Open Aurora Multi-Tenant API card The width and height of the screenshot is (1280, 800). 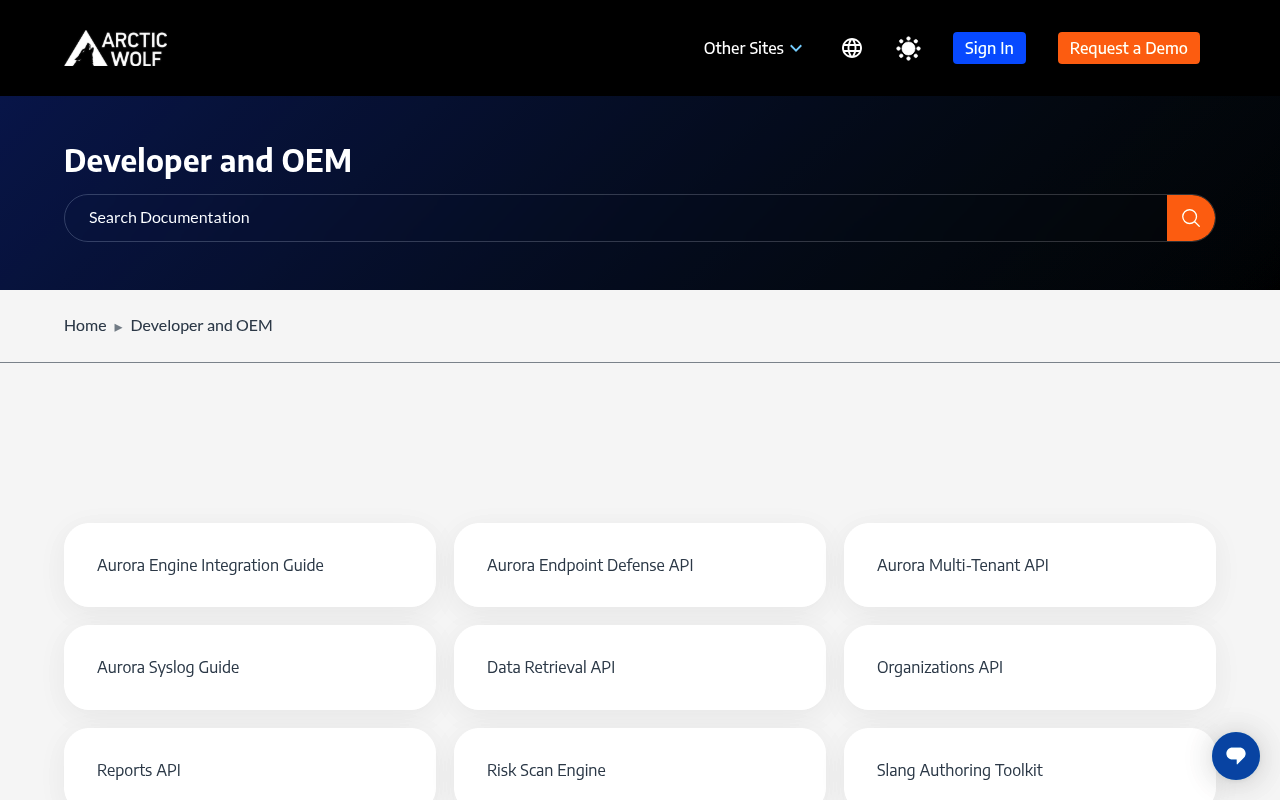(1030, 565)
